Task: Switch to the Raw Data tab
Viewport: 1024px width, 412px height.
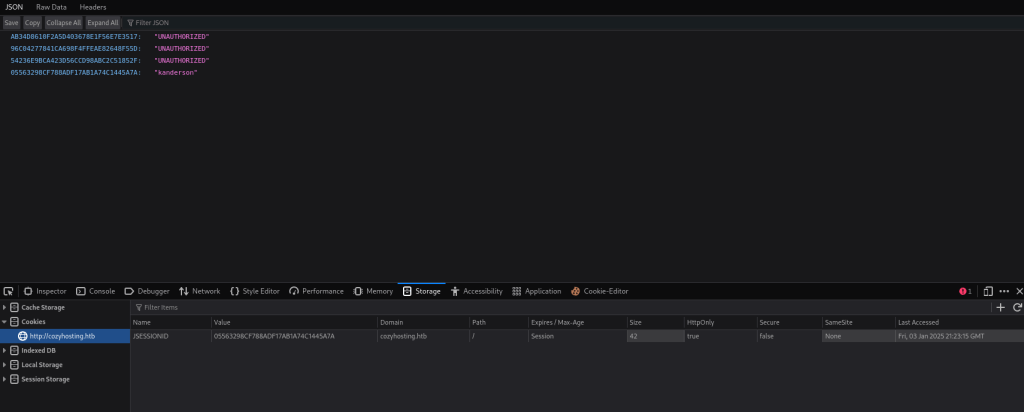Action: [51, 7]
